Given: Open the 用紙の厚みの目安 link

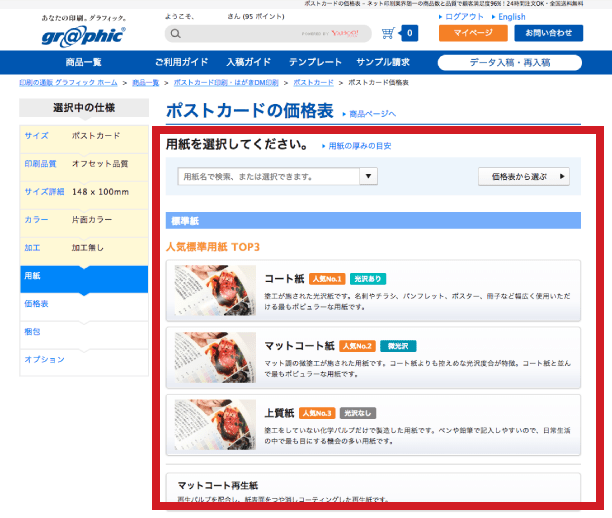Looking at the screenshot, I should tap(360, 146).
